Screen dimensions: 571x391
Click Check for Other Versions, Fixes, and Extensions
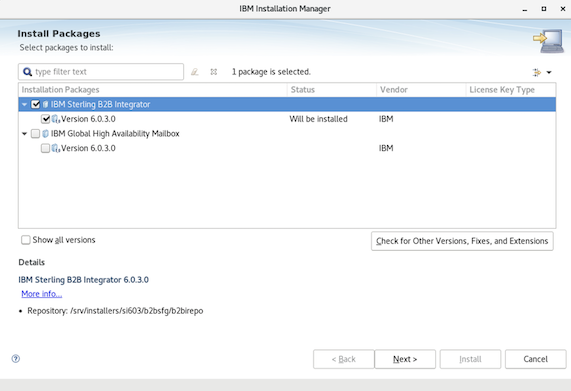coord(462,241)
